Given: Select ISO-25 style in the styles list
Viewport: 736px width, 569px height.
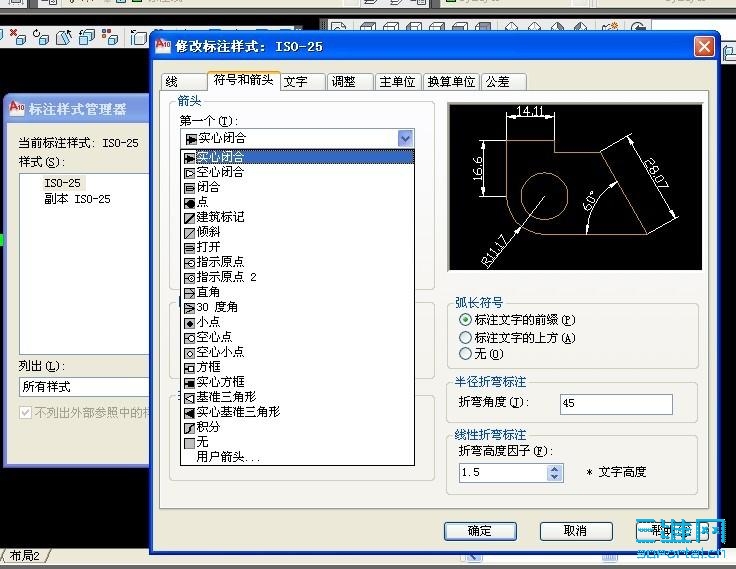Looking at the screenshot, I should (x=62, y=183).
